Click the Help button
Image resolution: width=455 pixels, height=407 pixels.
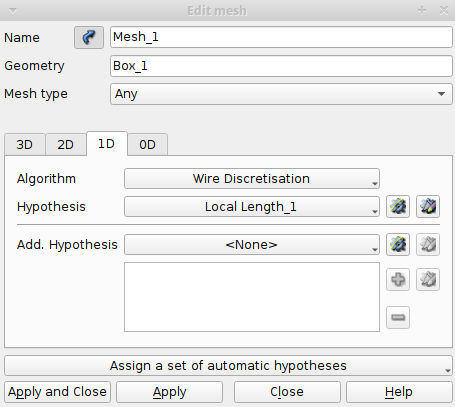399,392
